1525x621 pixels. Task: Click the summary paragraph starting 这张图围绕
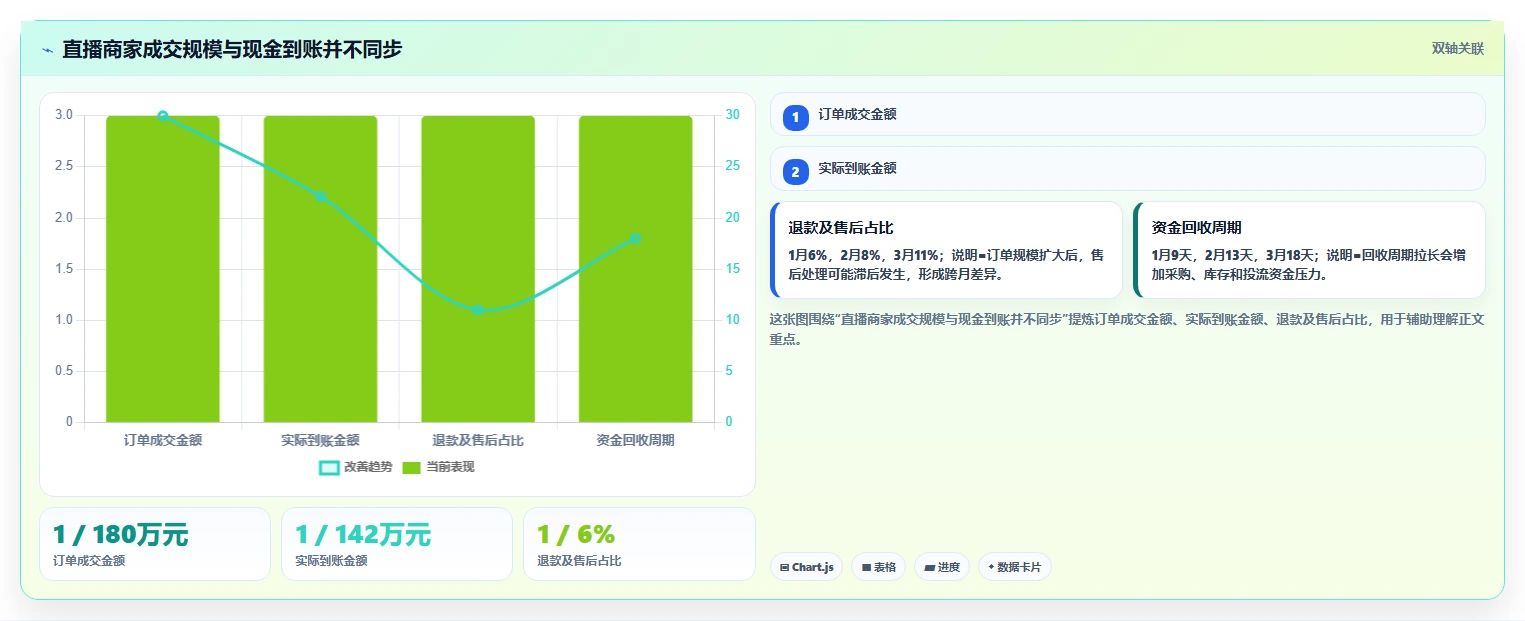(1127, 329)
